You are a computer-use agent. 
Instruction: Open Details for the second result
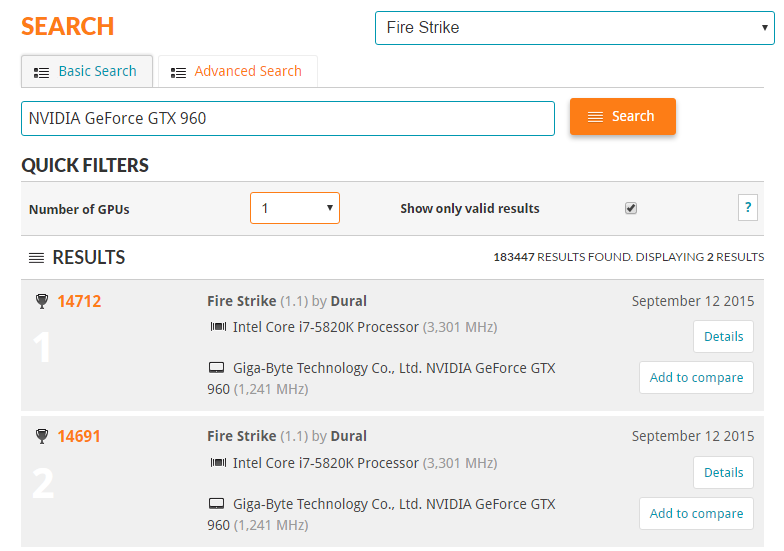(x=723, y=473)
